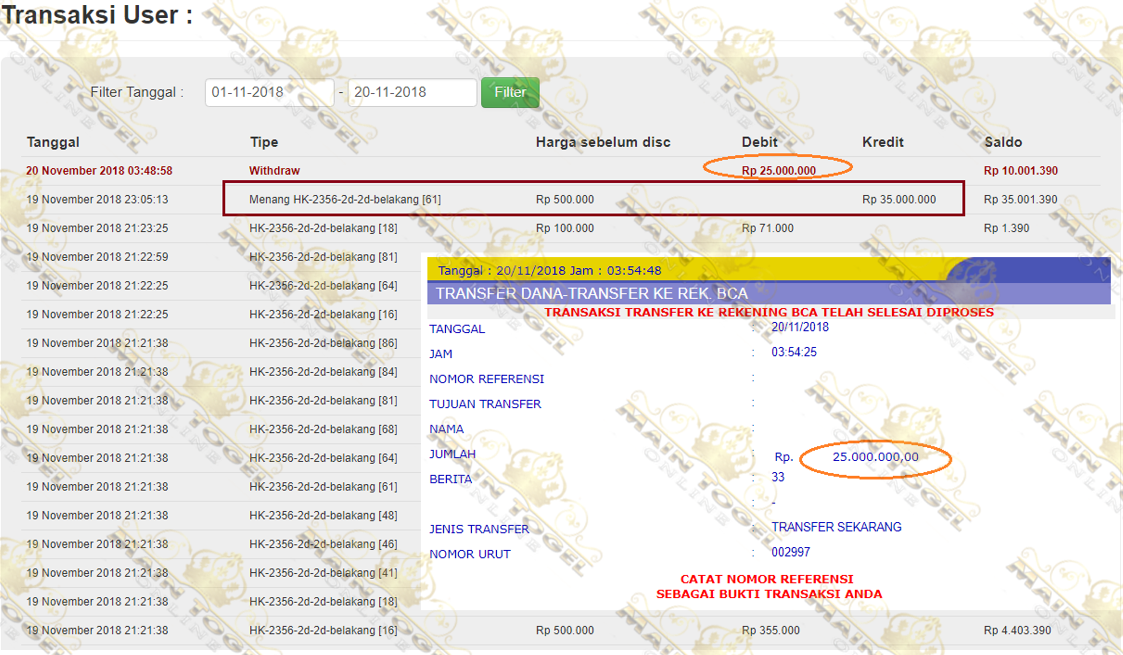Click the Tipe column header
This screenshot has width=1123, height=655.
click(264, 142)
